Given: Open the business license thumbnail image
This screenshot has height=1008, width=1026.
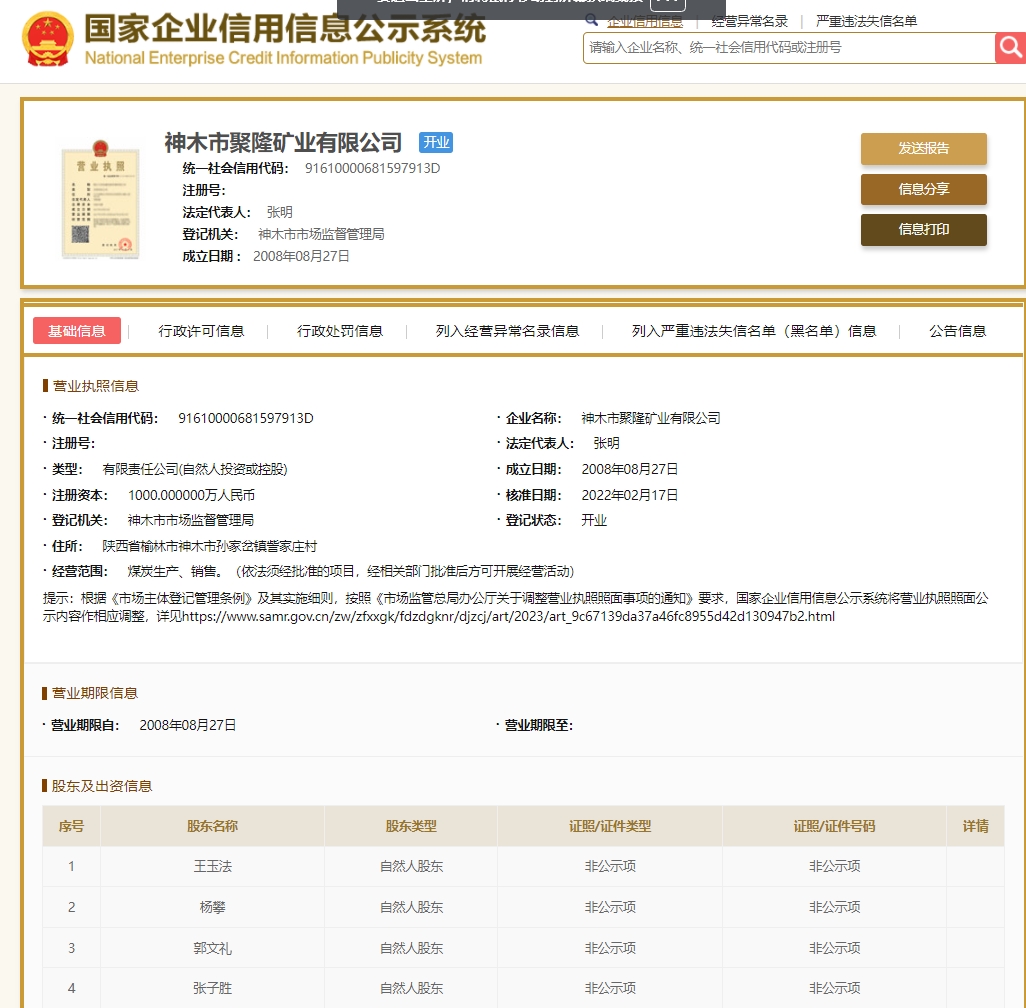Looking at the screenshot, I should (x=97, y=198).
